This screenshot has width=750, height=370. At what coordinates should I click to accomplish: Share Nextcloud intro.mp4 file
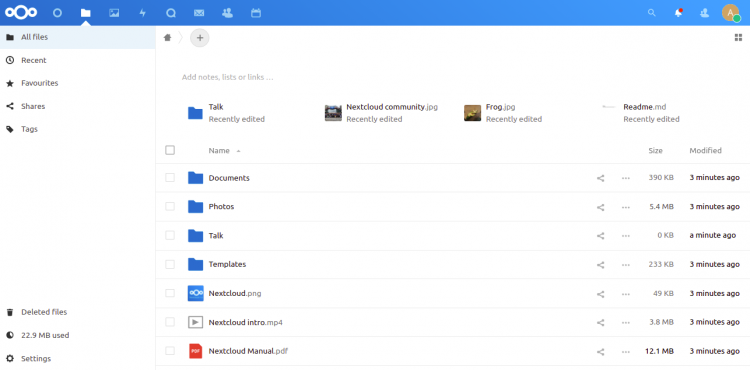point(600,323)
